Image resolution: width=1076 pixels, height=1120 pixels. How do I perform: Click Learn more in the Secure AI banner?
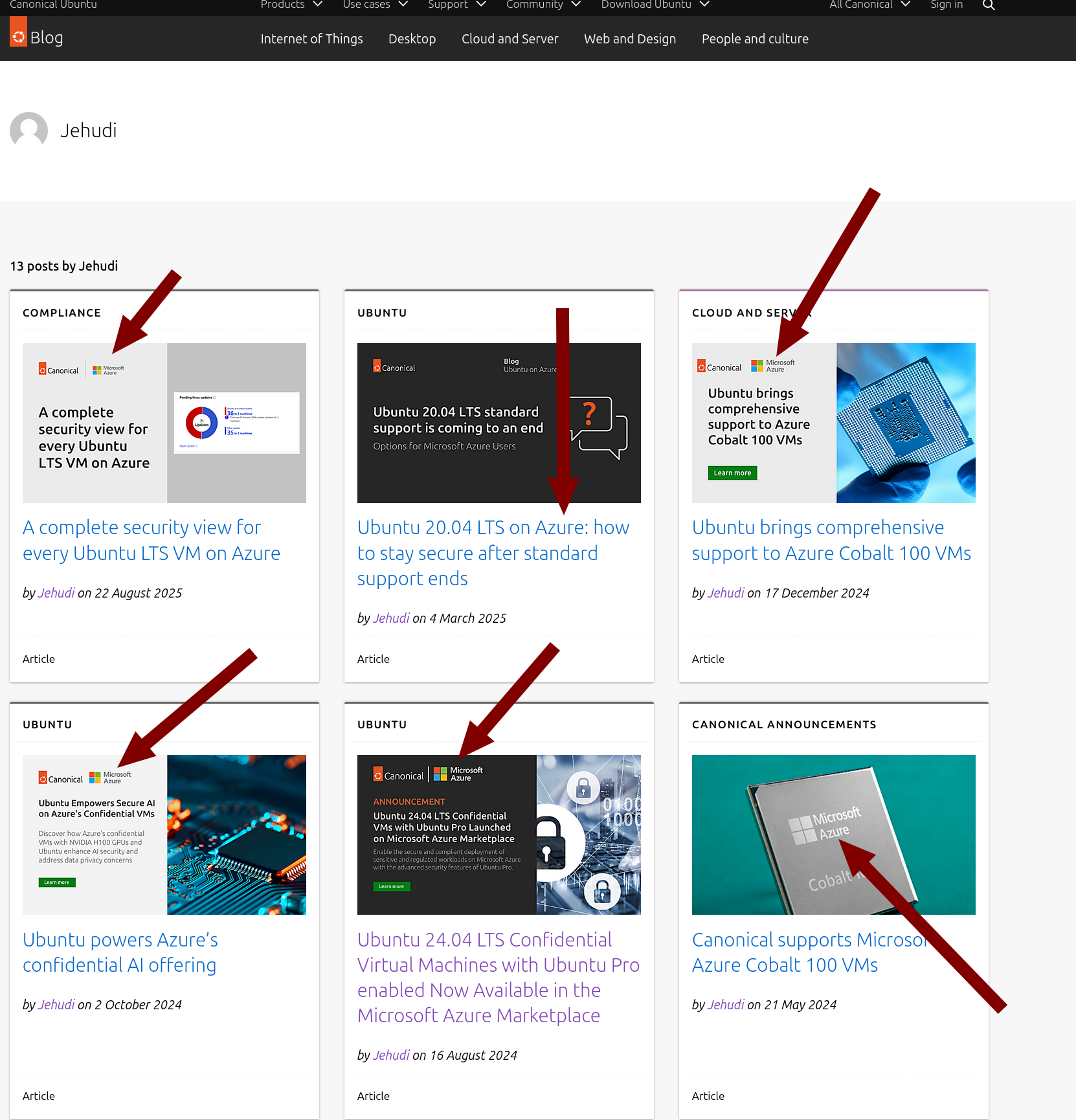coord(57,882)
